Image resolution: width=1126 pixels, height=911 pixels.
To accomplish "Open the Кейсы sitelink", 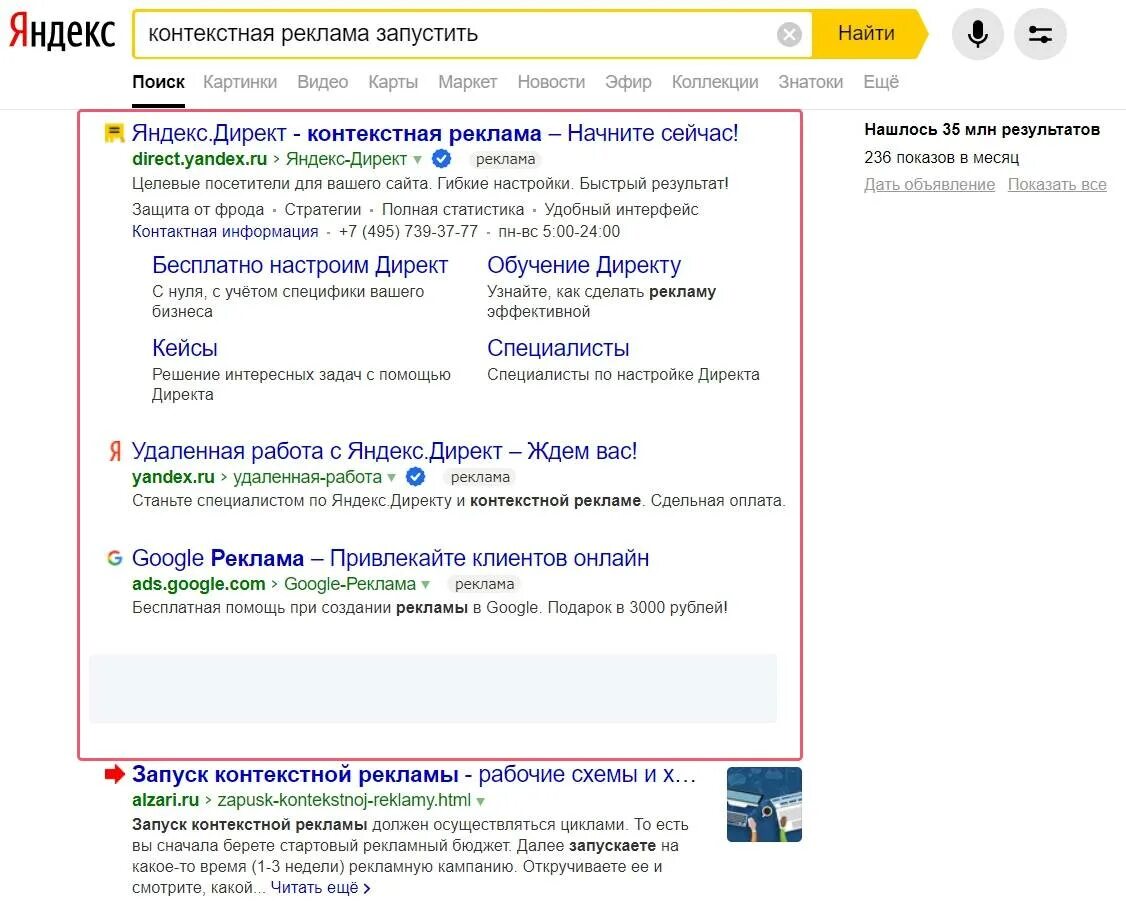I will click(x=185, y=348).
